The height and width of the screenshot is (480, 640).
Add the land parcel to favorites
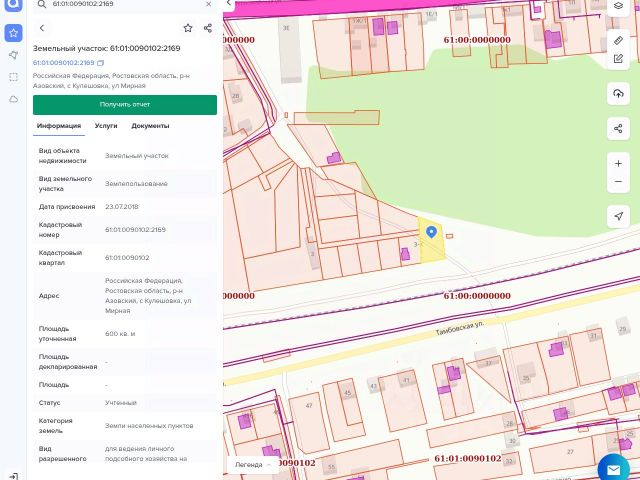(x=187, y=28)
